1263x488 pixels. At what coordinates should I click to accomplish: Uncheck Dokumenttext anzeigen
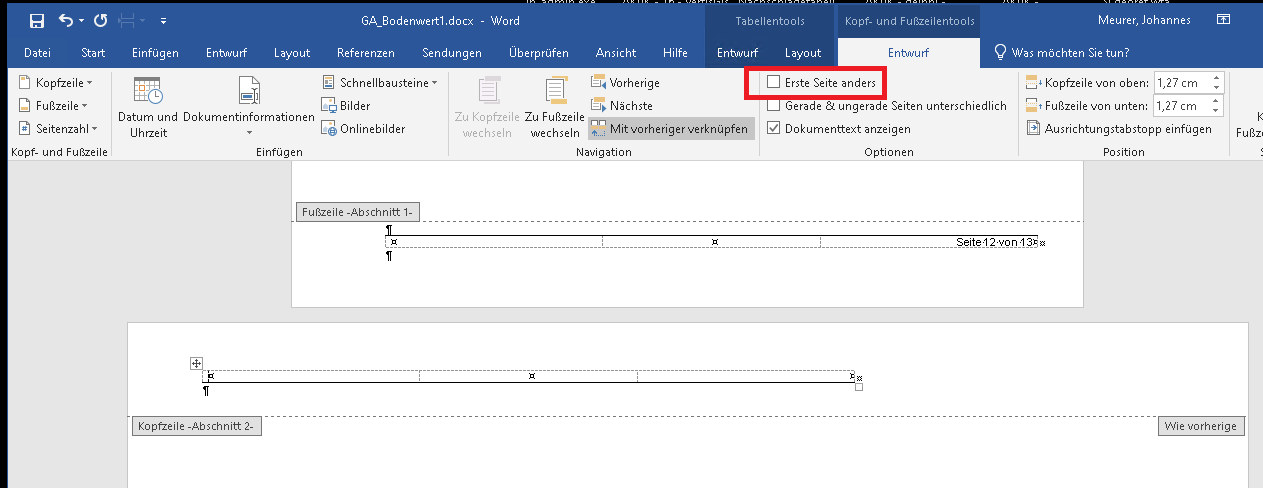[773, 128]
